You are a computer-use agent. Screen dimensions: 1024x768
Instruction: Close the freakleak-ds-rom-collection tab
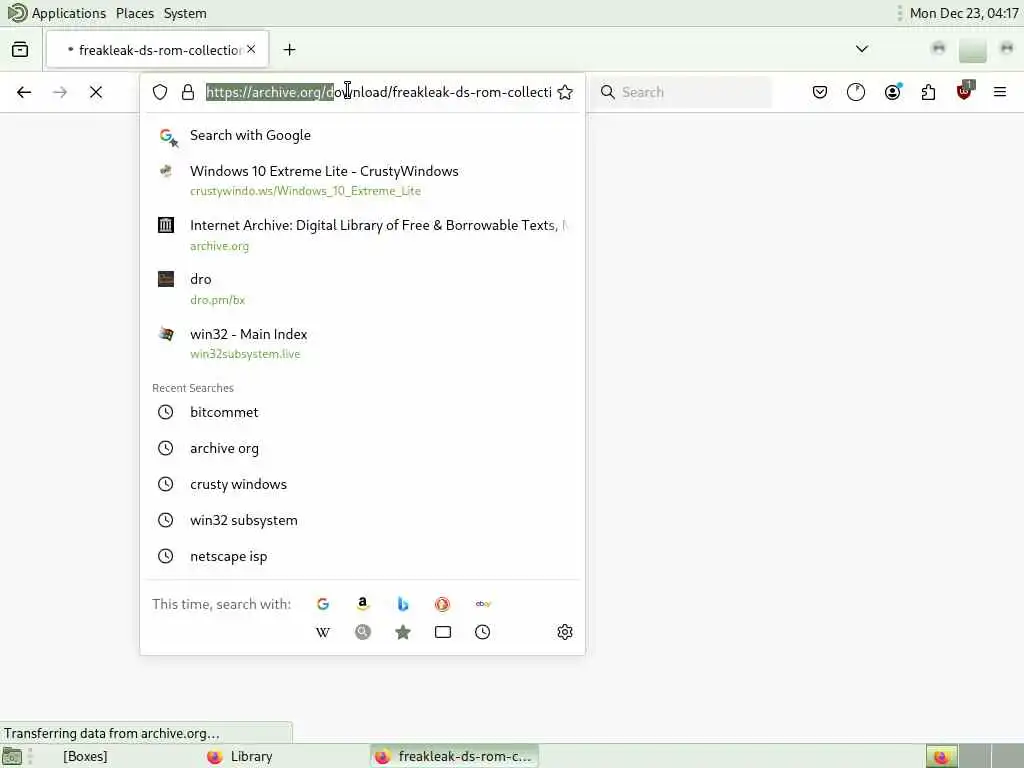pyautogui.click(x=251, y=49)
